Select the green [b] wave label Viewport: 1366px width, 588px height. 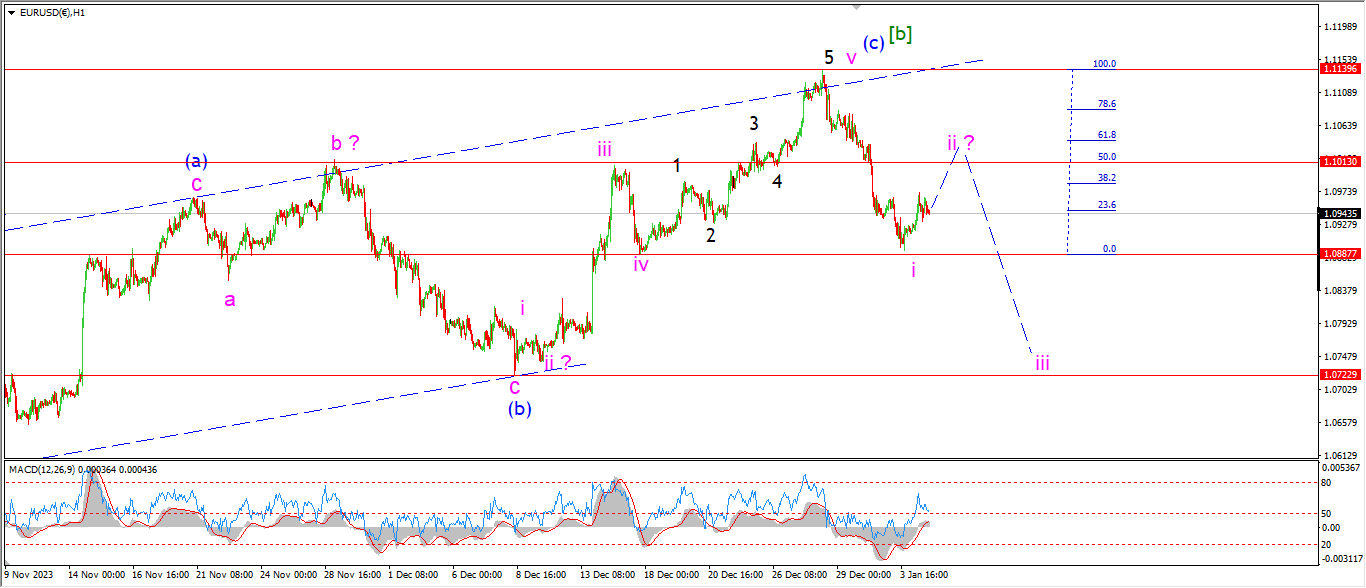click(900, 34)
